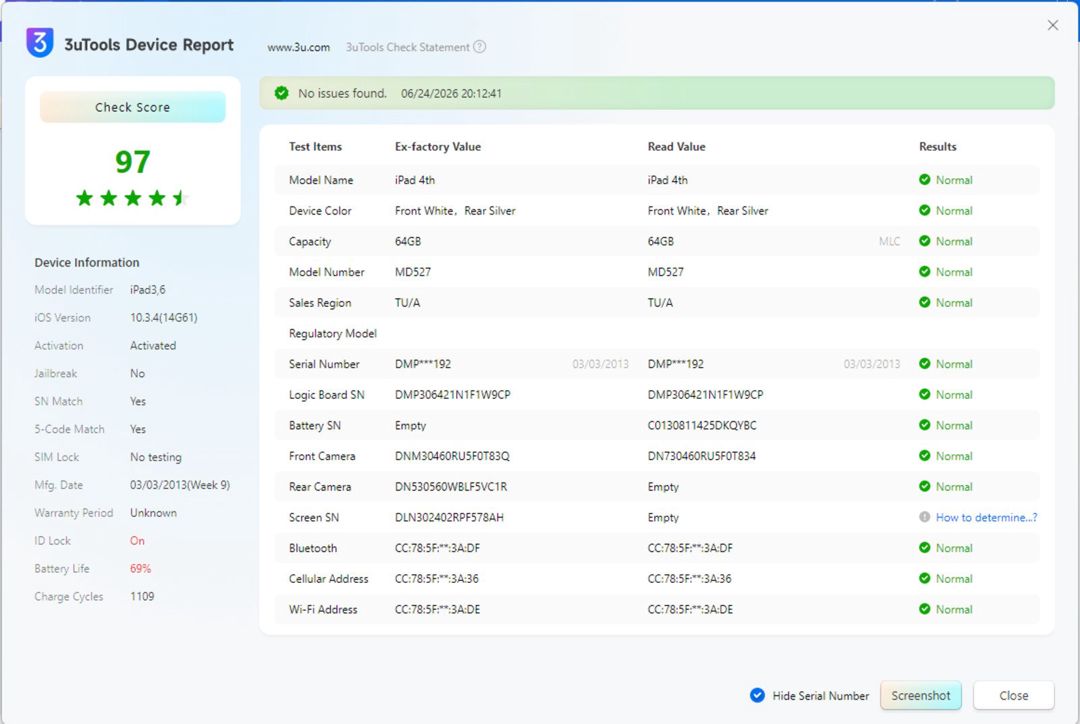This screenshot has height=724, width=1080.
Task: Click the 3uTools logo icon
Action: pyautogui.click(x=39, y=43)
